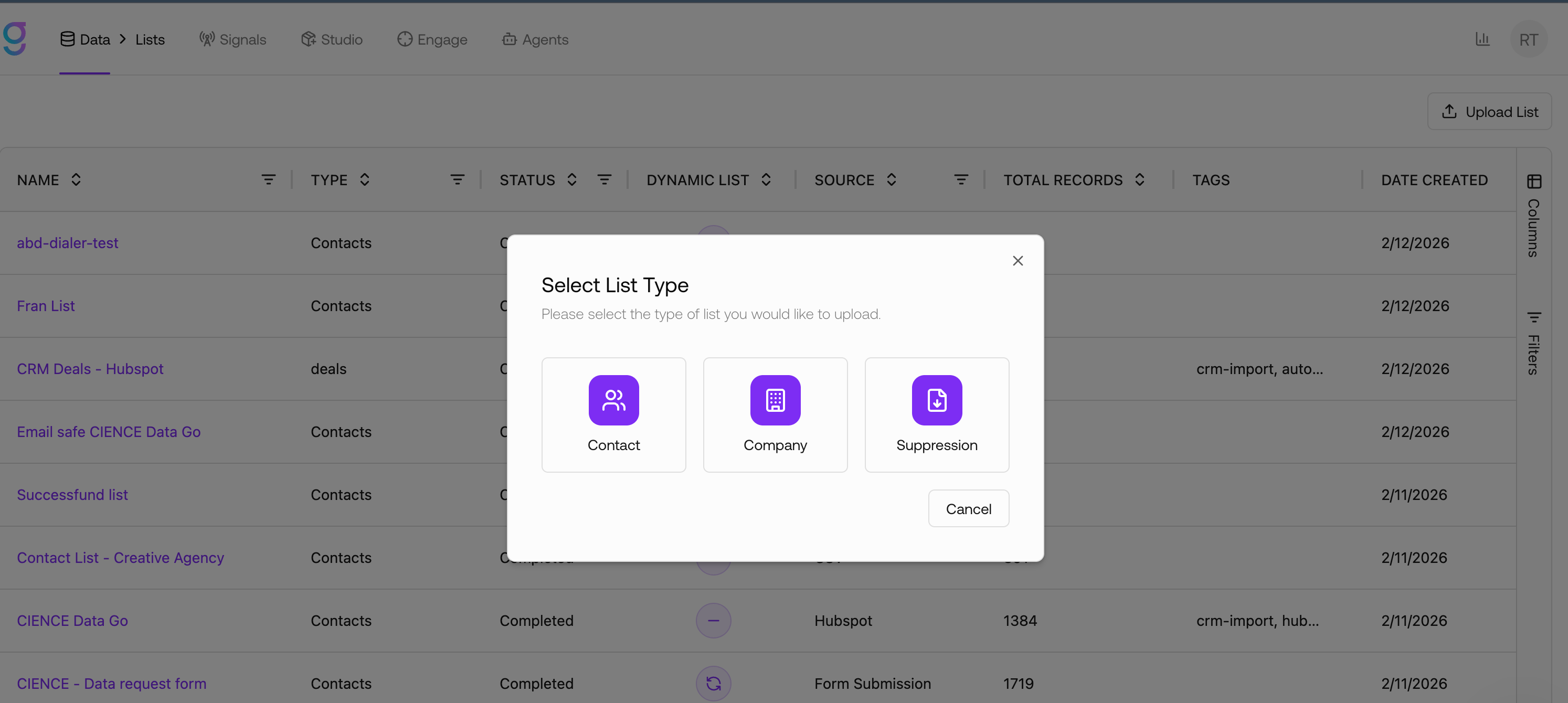Open the RT user avatar menu
The width and height of the screenshot is (1568, 703).
click(1529, 39)
